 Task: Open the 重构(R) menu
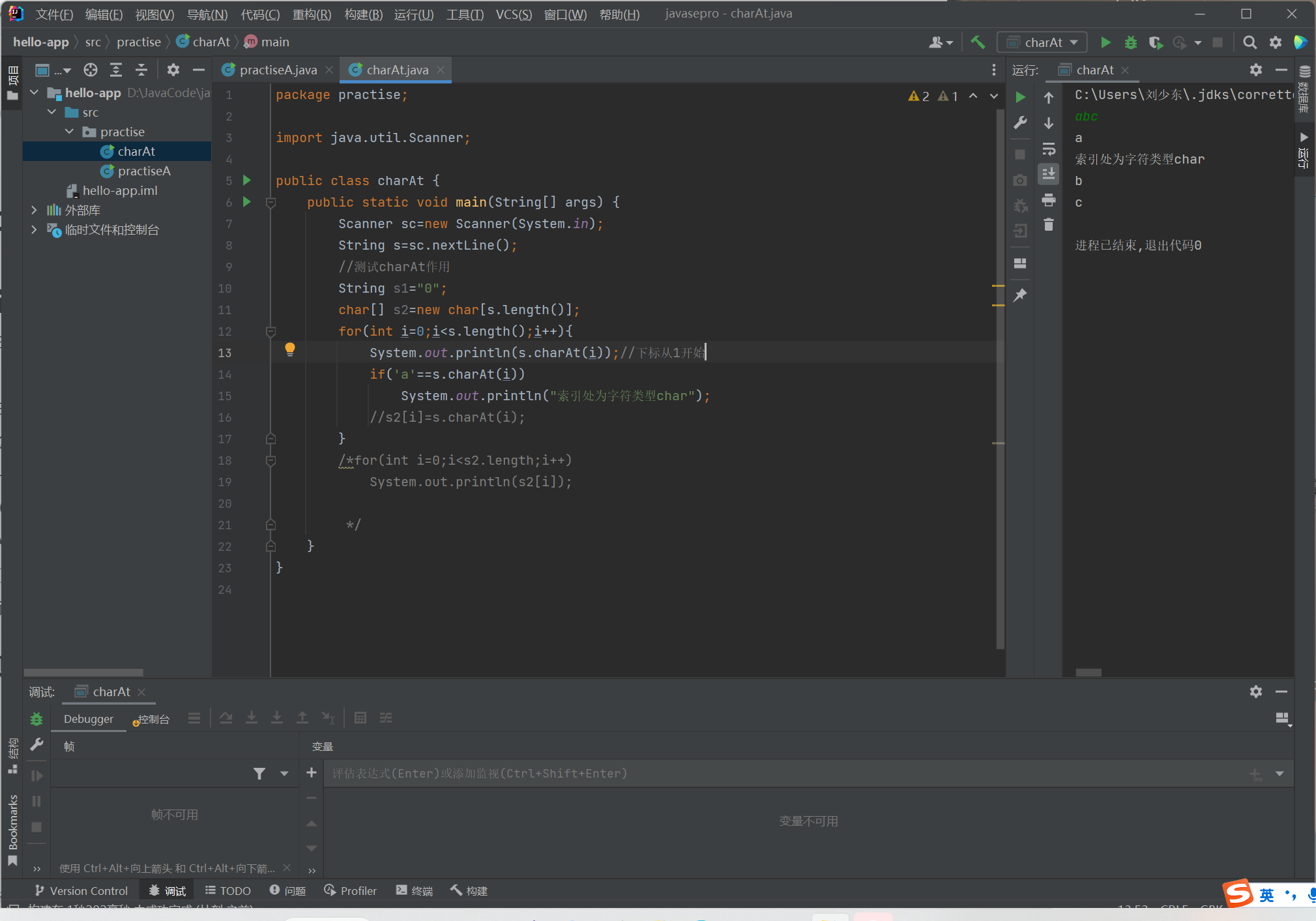point(312,14)
